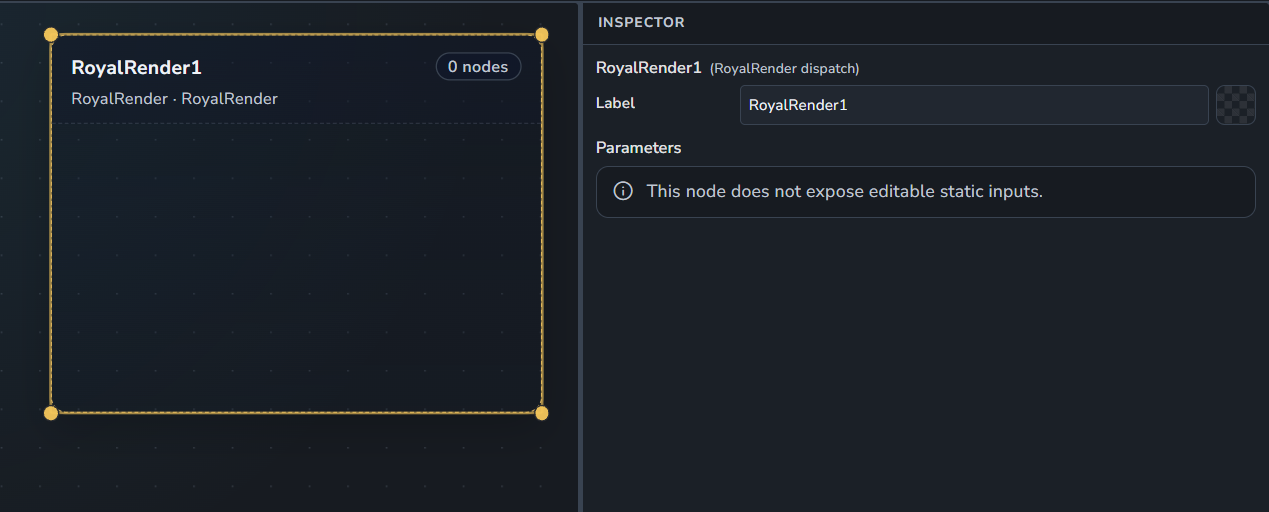The image size is (1269, 512).
Task: Click the 'RoyalRender · RoyalRender' subtitle text
Action: (175, 99)
